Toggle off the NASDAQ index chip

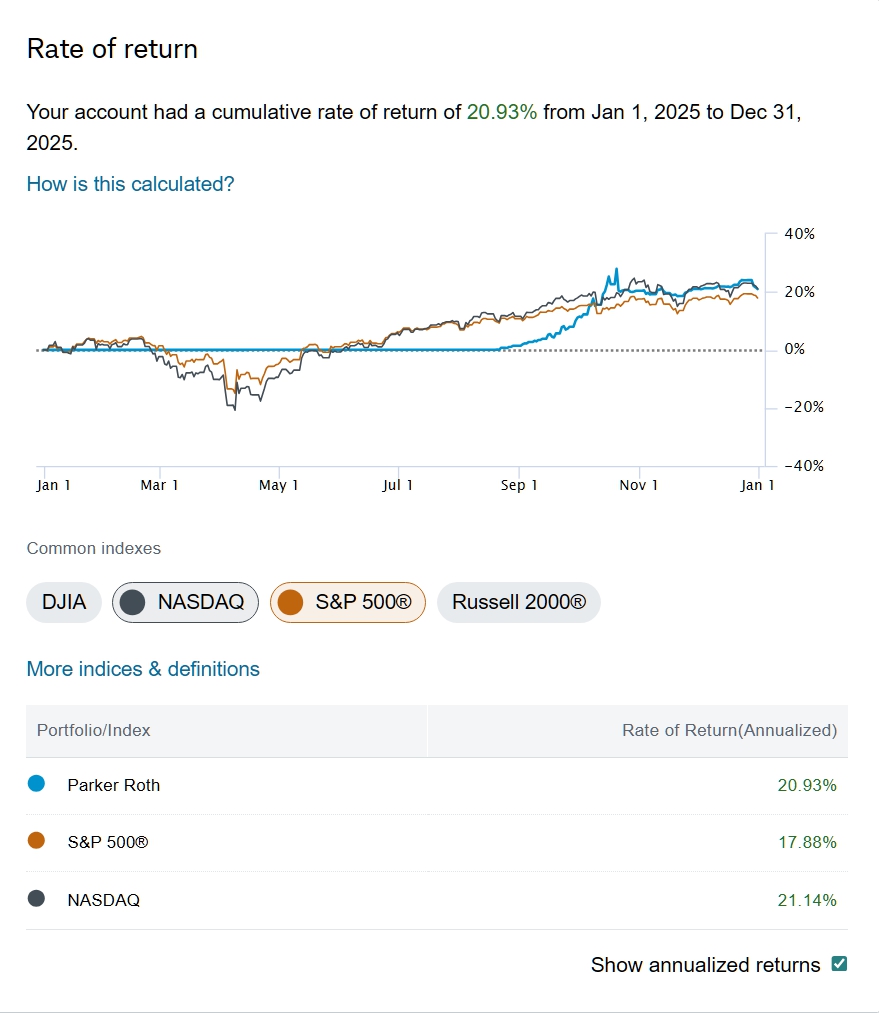click(x=185, y=602)
